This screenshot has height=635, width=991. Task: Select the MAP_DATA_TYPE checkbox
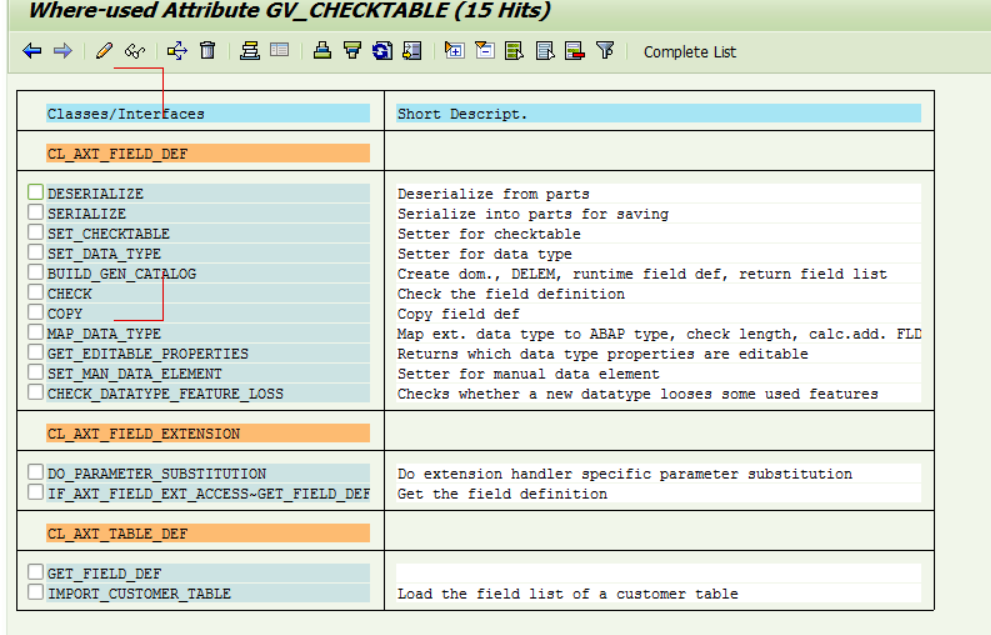pyautogui.click(x=35, y=332)
